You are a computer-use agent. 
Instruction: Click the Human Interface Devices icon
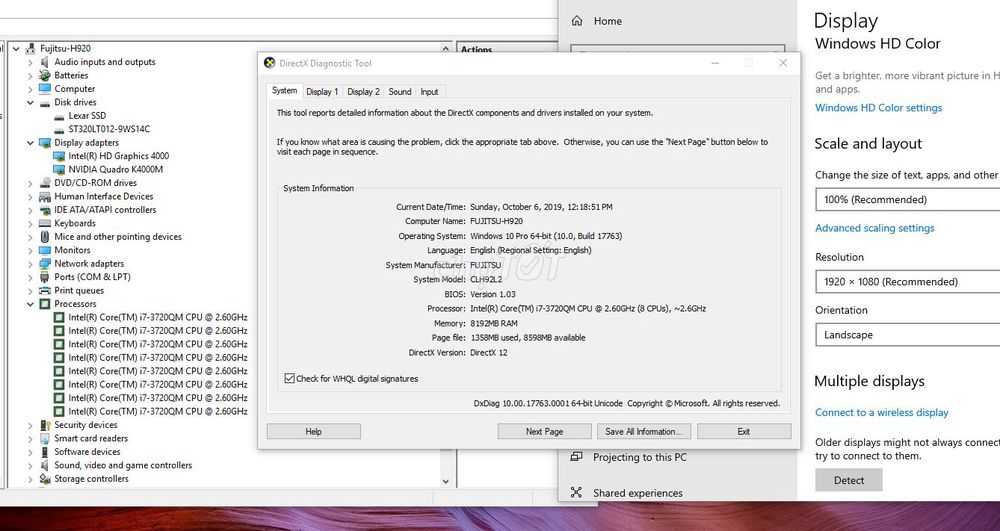pyautogui.click(x=45, y=196)
